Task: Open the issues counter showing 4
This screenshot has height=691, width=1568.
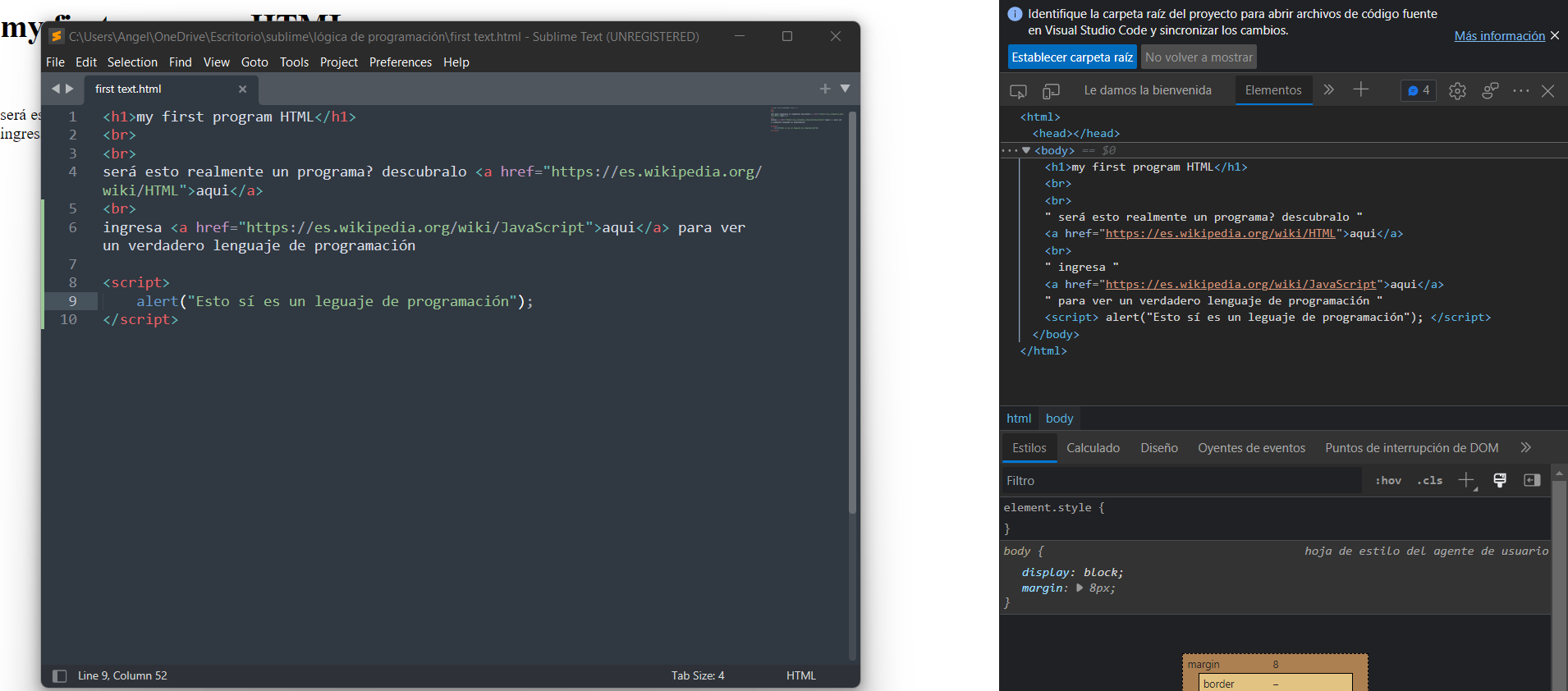Action: click(x=1419, y=90)
